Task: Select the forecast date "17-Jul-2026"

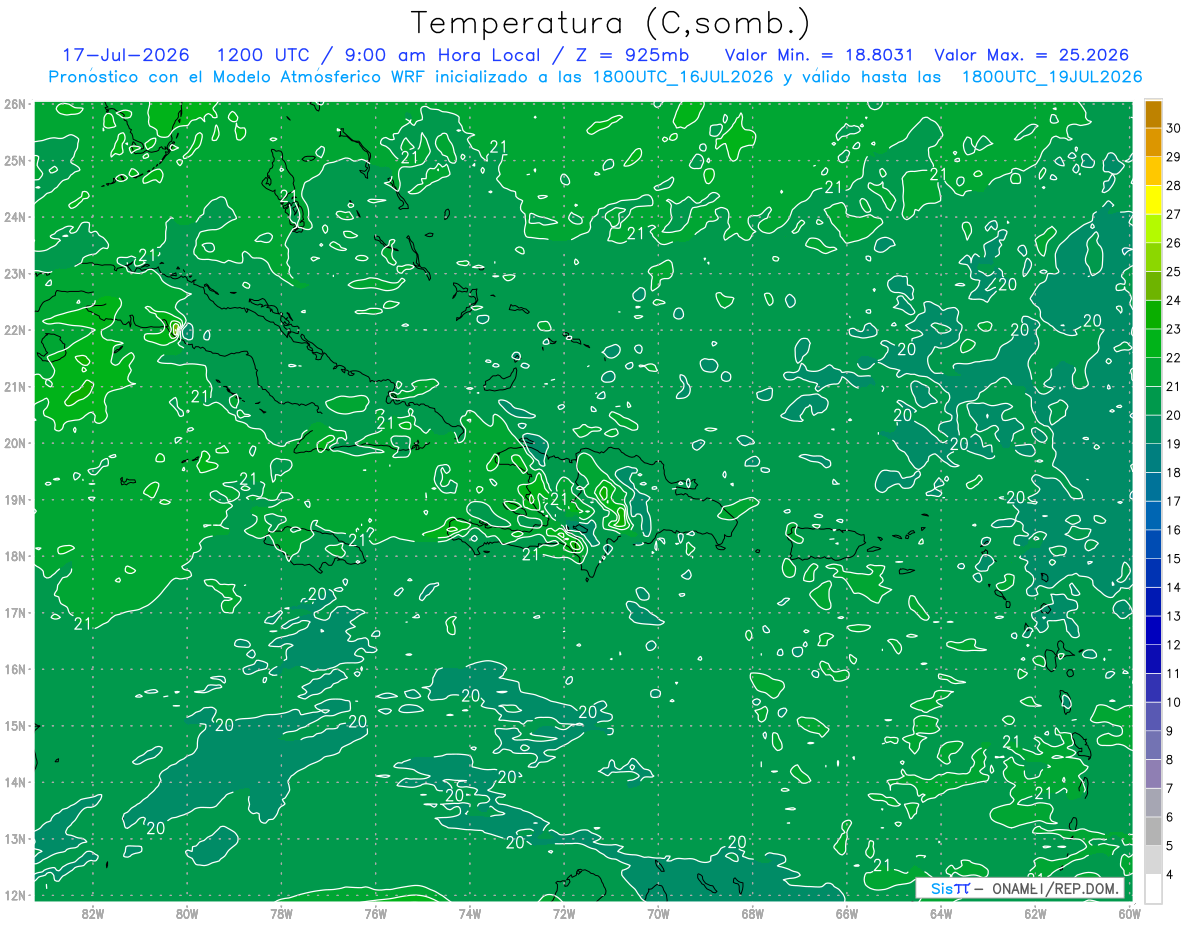Action: [126, 55]
